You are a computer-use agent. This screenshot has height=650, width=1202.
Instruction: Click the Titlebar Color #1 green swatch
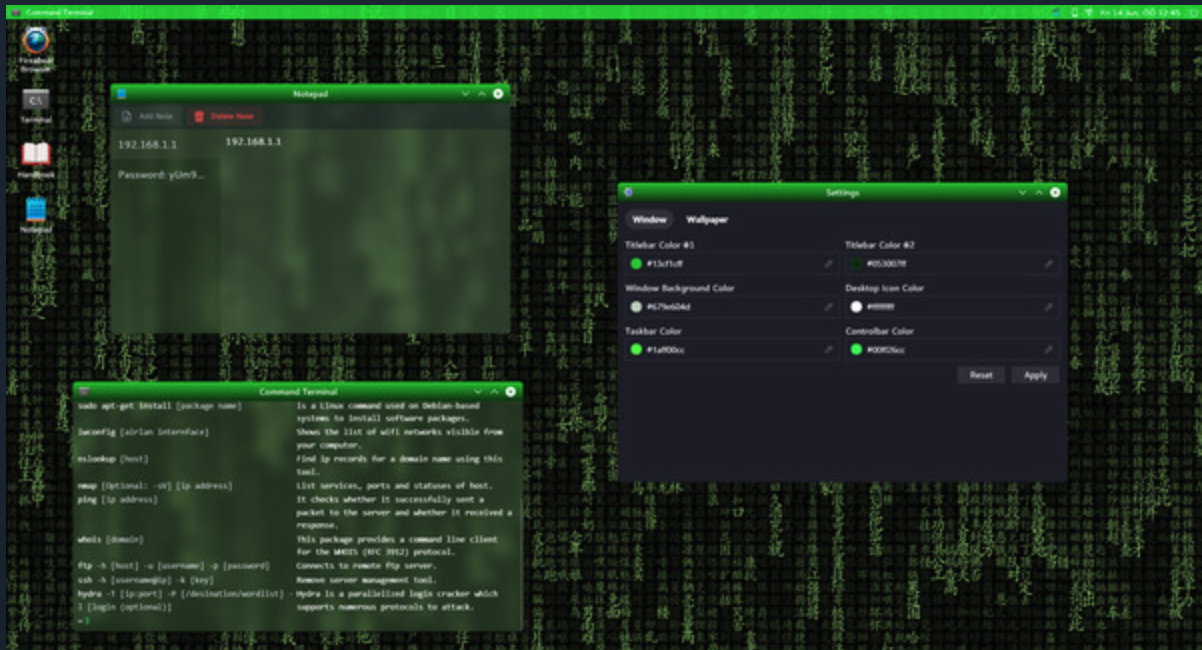tap(636, 264)
